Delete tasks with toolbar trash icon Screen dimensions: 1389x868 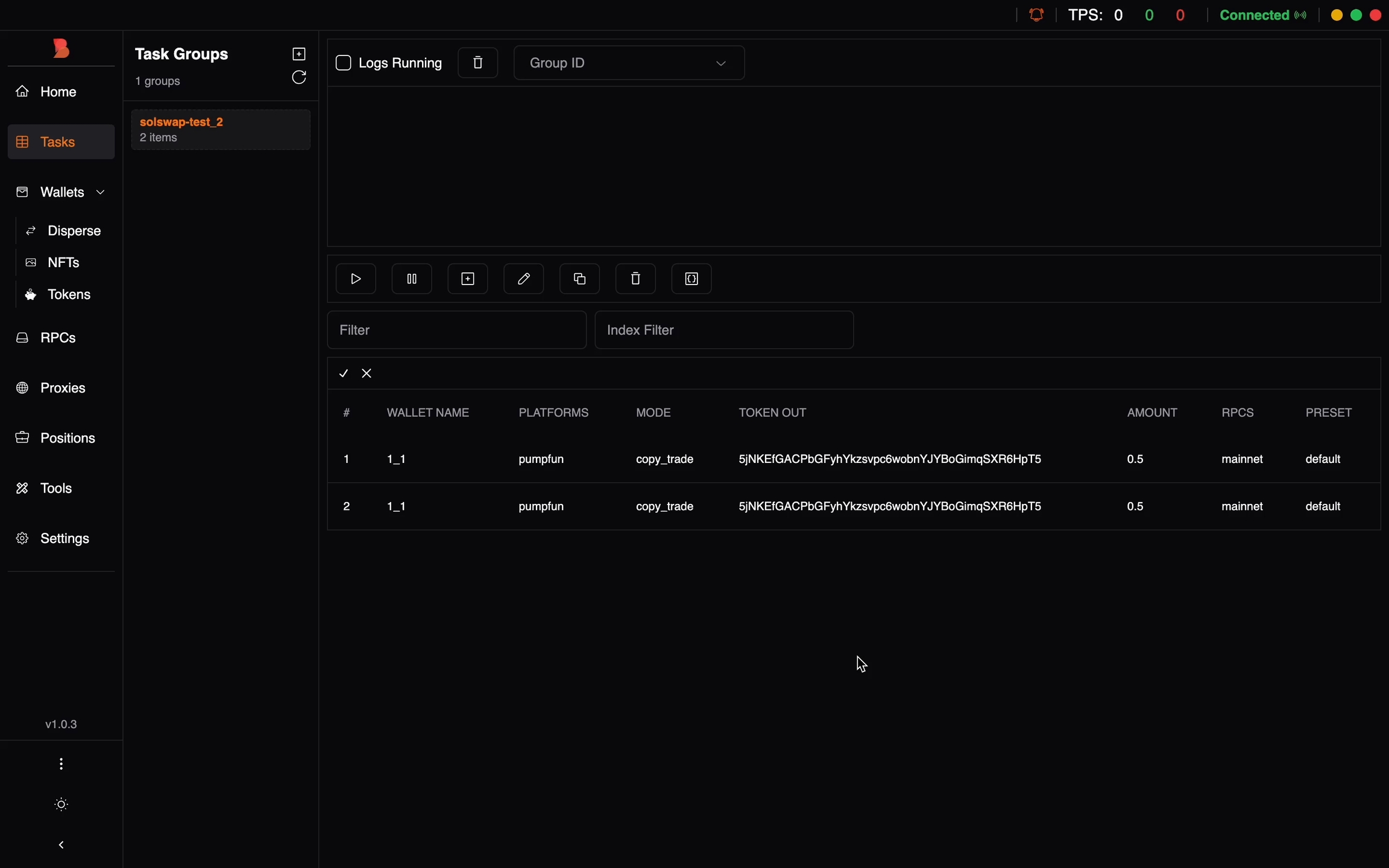[635, 278]
